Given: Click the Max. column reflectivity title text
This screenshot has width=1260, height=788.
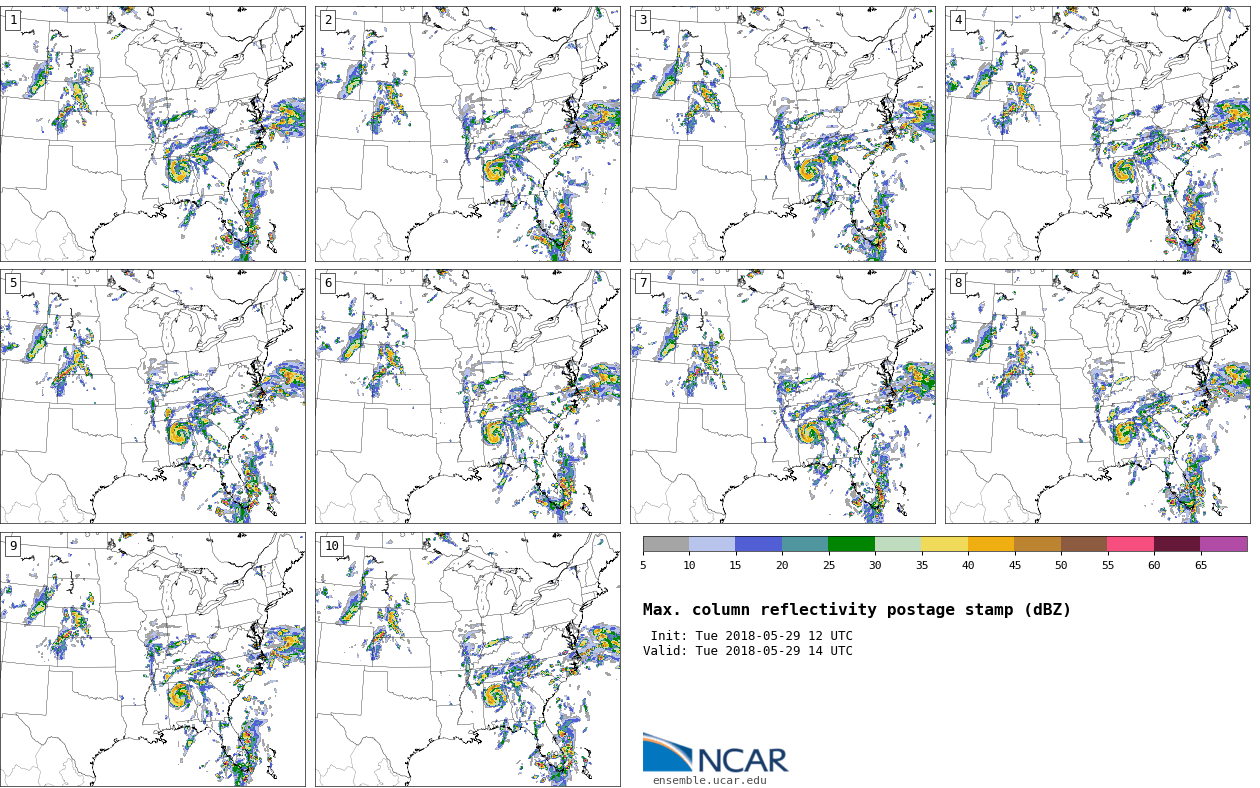Looking at the screenshot, I should click(857, 610).
